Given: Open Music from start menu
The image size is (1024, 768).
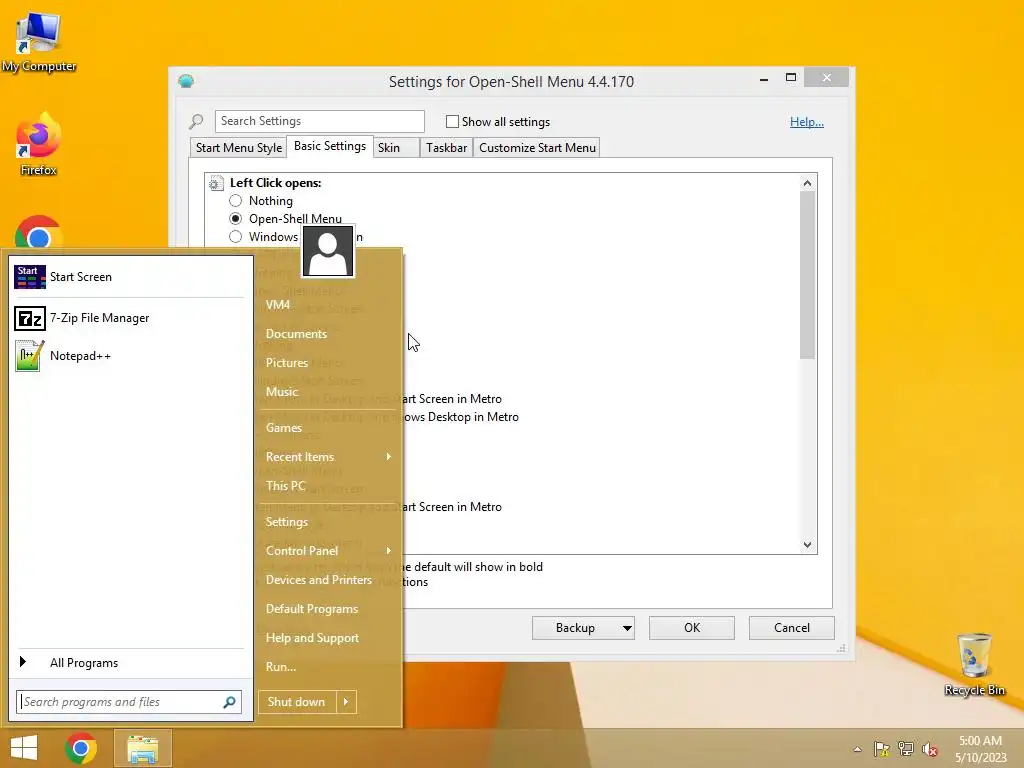Looking at the screenshot, I should pyautogui.click(x=282, y=392).
